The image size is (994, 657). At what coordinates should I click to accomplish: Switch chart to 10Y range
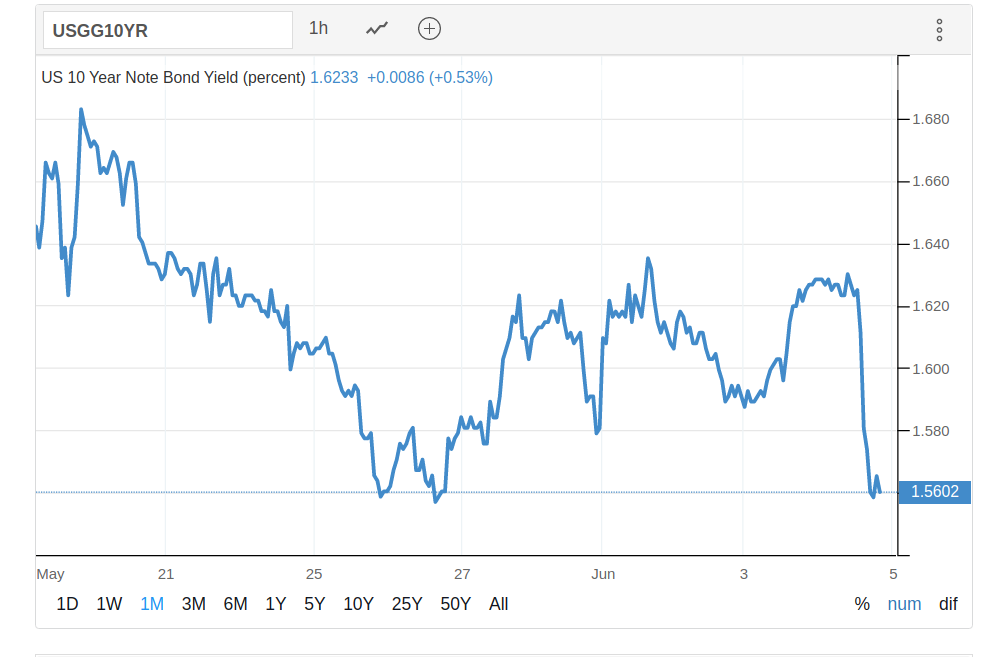coord(358,604)
